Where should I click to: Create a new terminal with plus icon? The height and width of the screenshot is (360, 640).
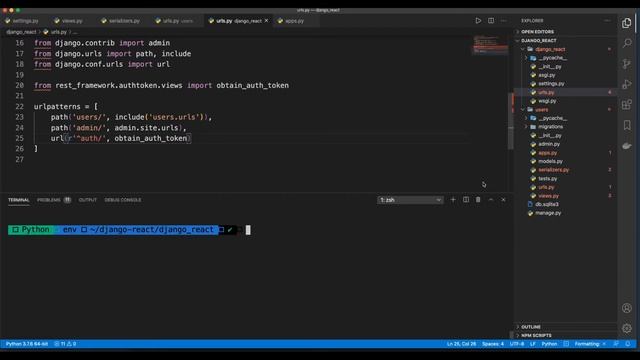click(453, 200)
